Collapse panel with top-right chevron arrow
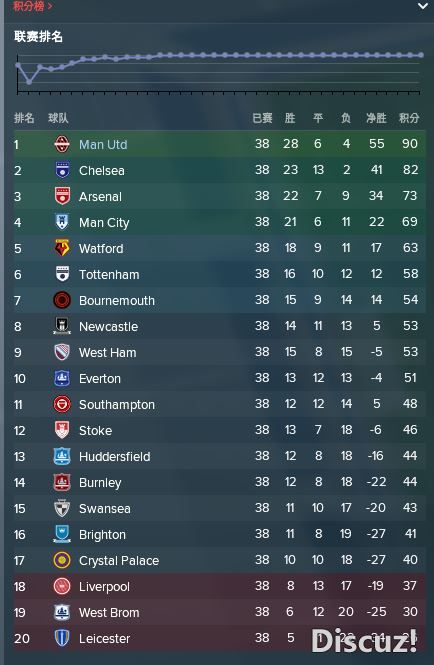 click(x=423, y=6)
